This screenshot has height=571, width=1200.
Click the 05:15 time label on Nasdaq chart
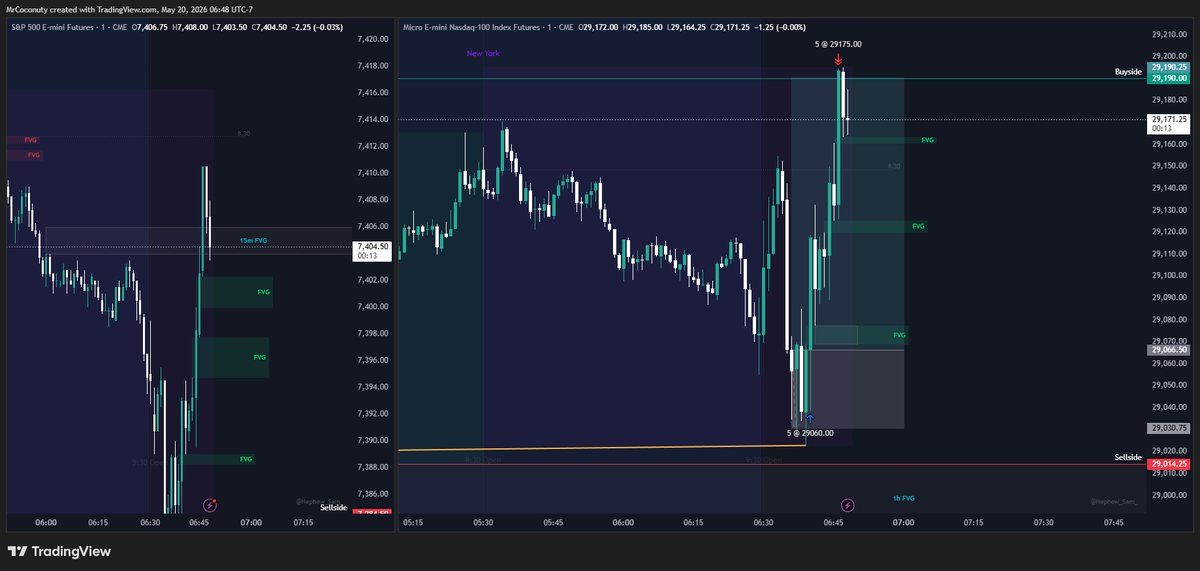point(414,522)
